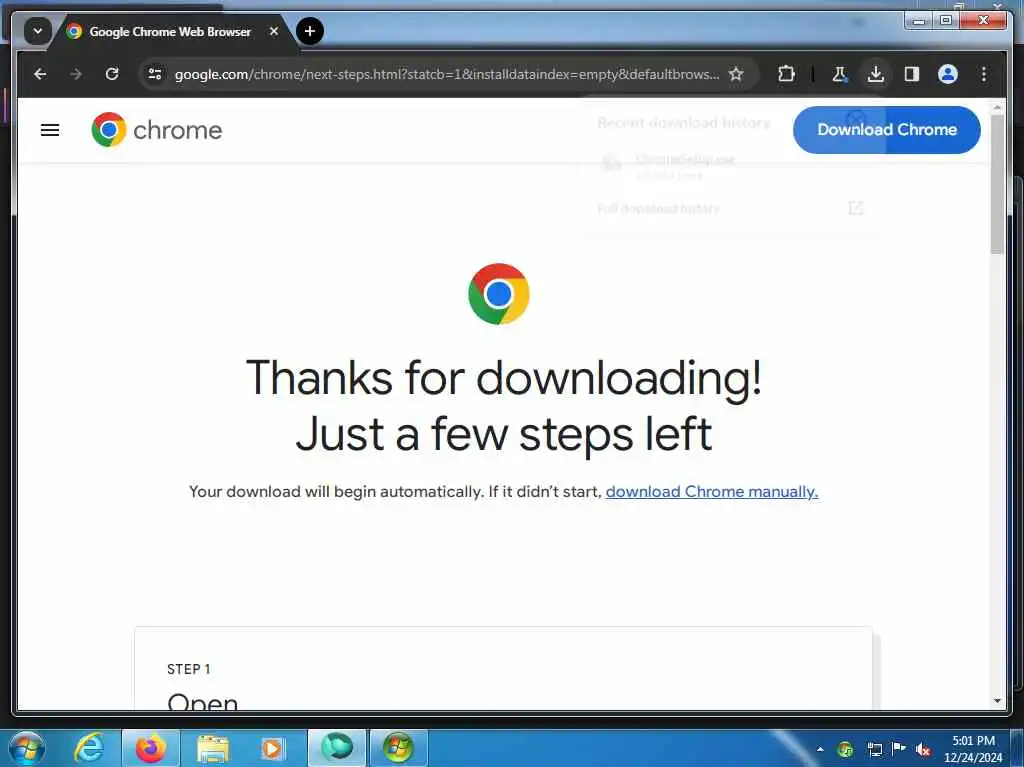Click the scrollbar down arrow
Viewport: 1024px width, 767px height.
pyautogui.click(x=997, y=700)
